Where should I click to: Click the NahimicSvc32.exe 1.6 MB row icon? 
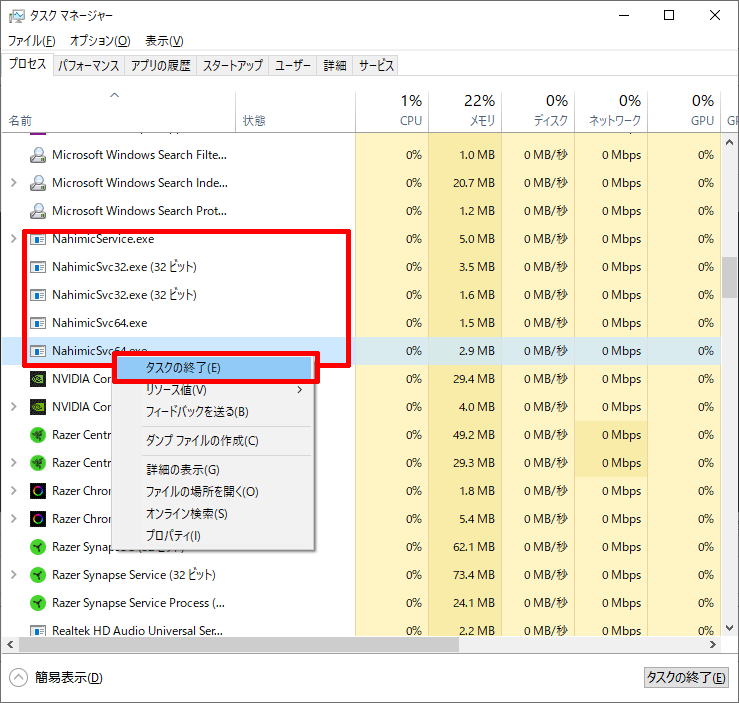point(38,295)
